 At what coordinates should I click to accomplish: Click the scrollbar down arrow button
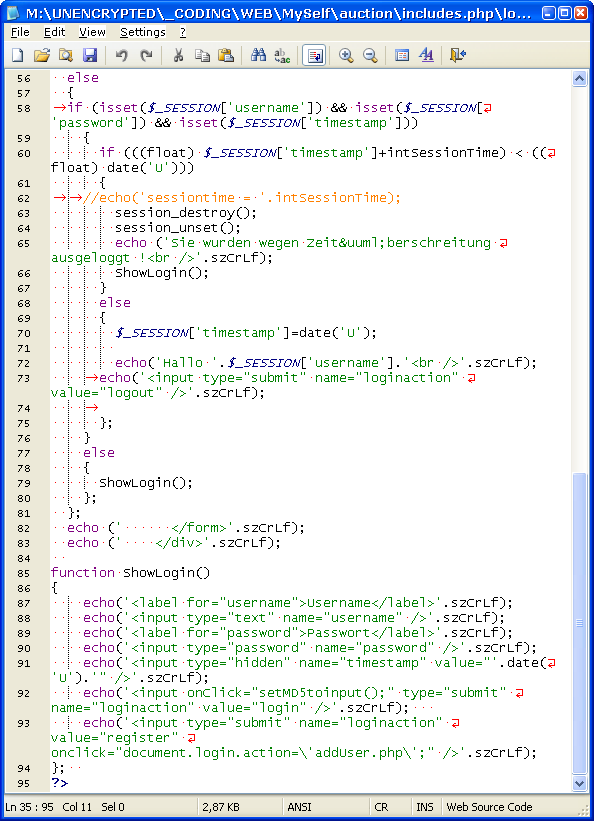[579, 784]
